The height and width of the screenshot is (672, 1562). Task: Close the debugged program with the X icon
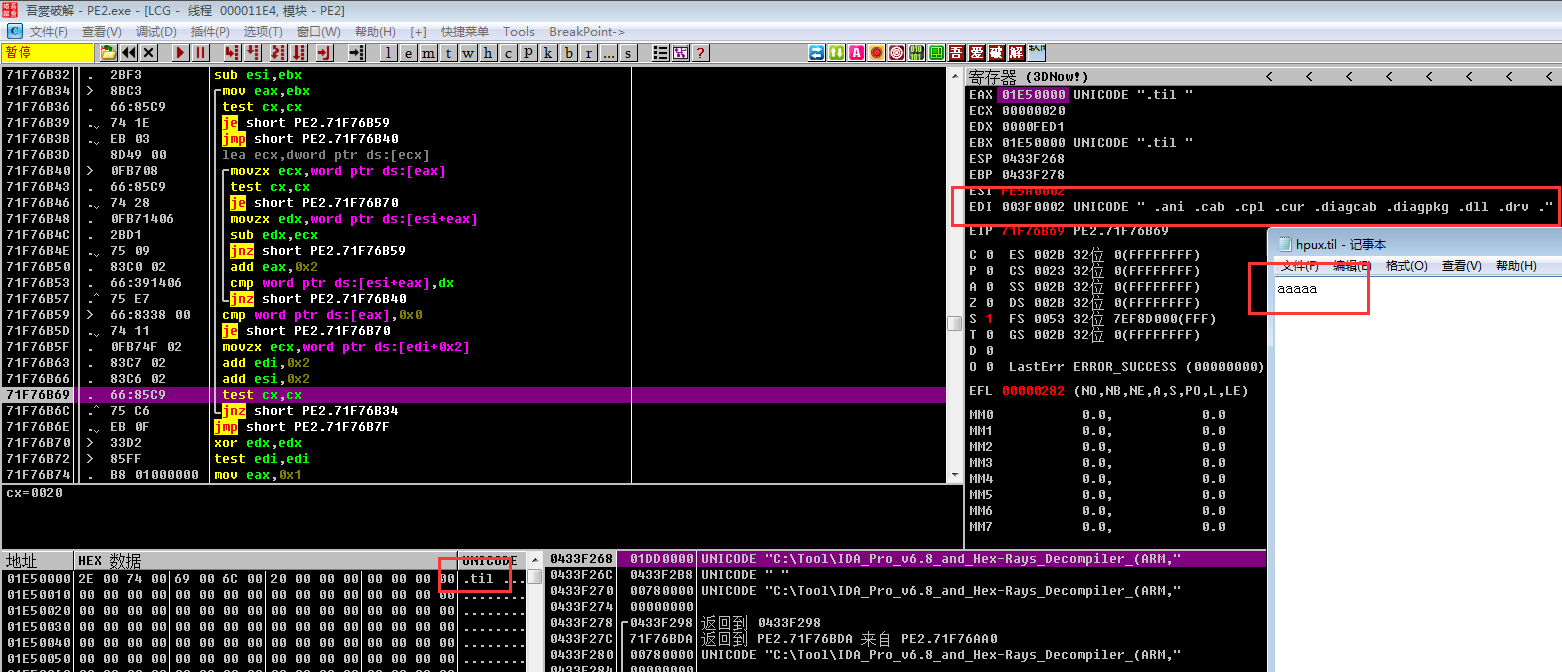[148, 53]
